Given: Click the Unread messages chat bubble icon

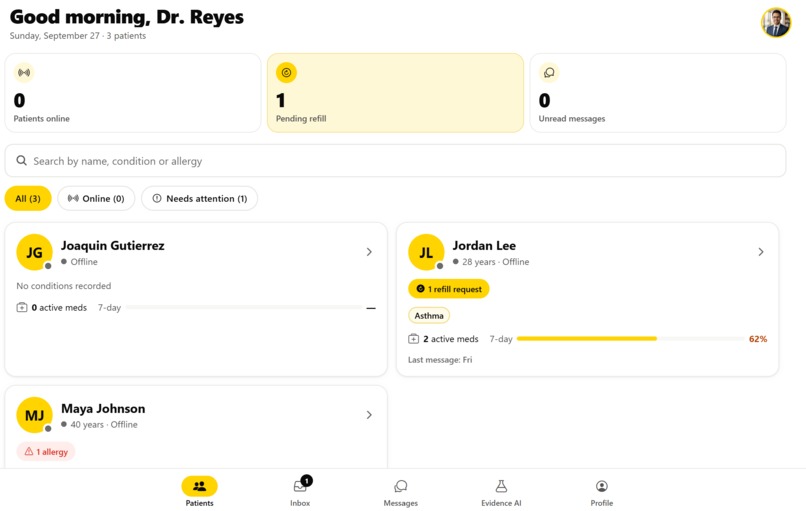Looking at the screenshot, I should pyautogui.click(x=549, y=72).
